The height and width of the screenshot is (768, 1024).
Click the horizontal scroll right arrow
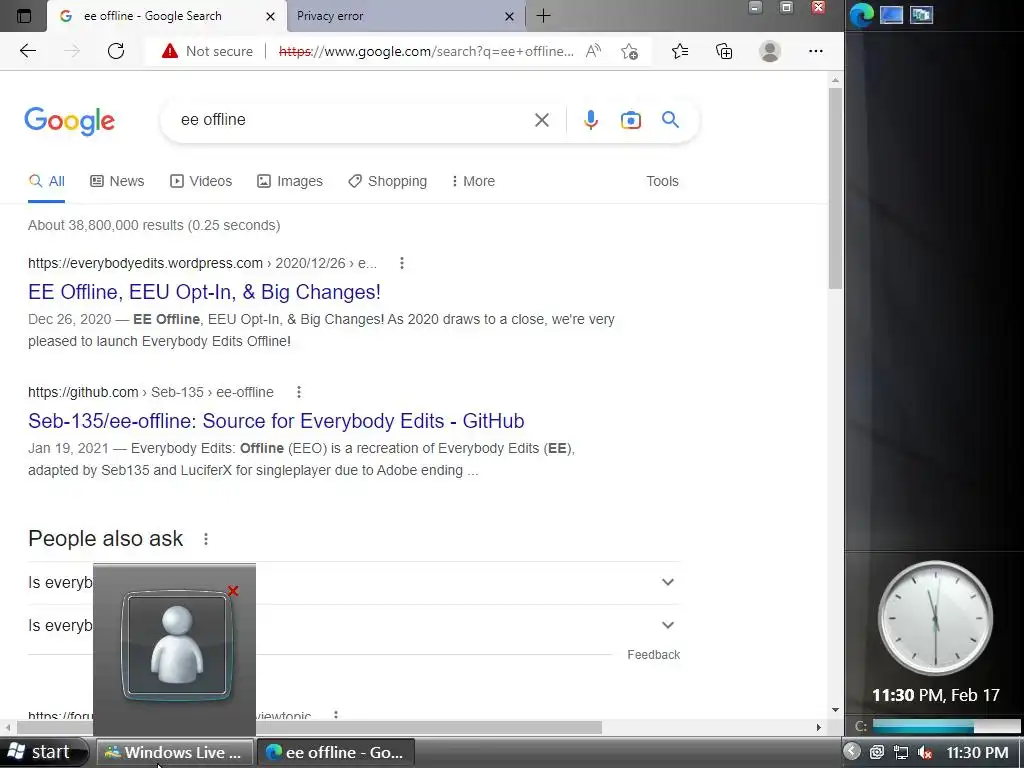(x=818, y=727)
